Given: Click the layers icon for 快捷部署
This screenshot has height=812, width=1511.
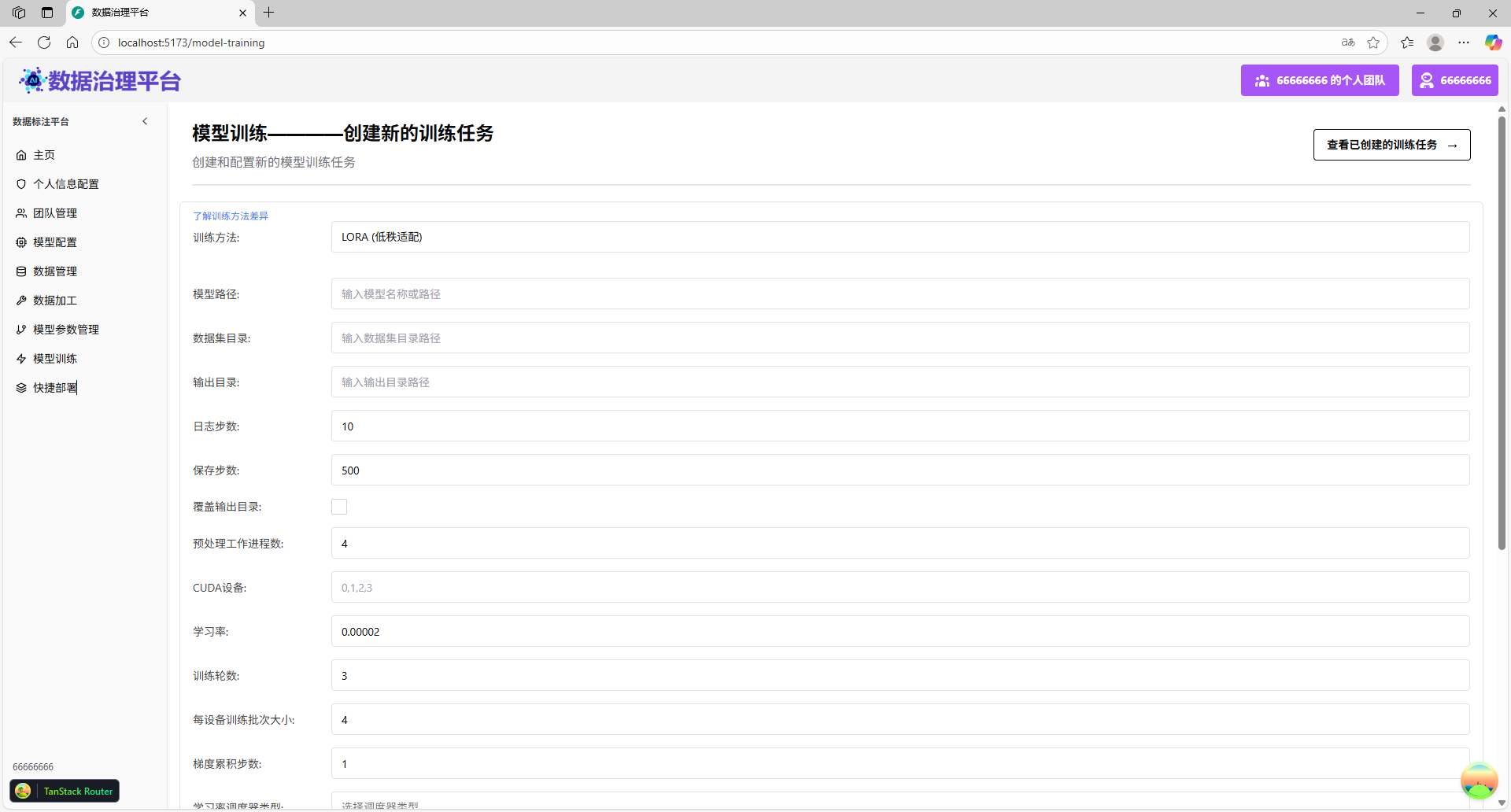Looking at the screenshot, I should [x=21, y=388].
